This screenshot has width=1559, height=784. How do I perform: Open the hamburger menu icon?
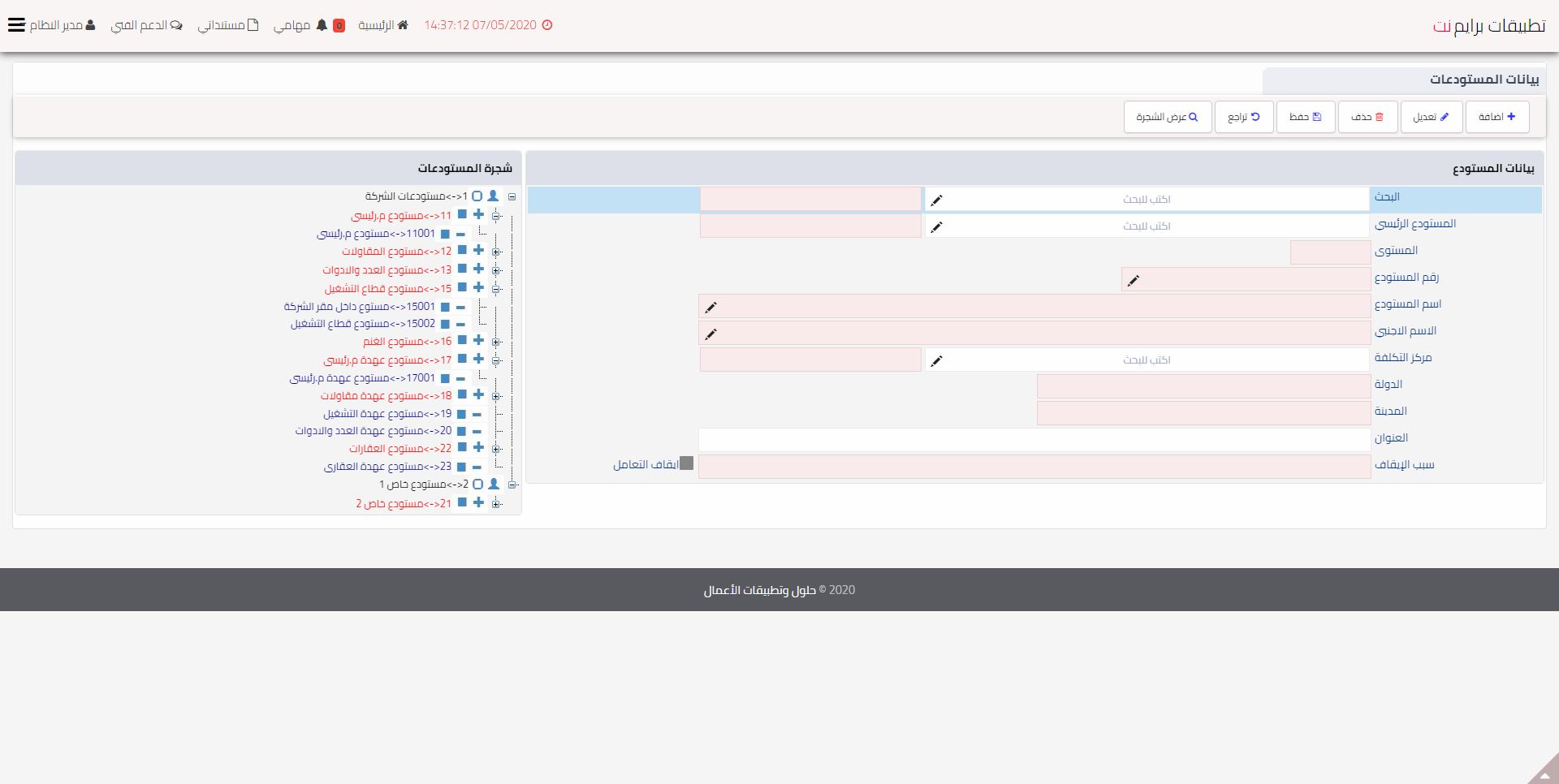tap(16, 25)
